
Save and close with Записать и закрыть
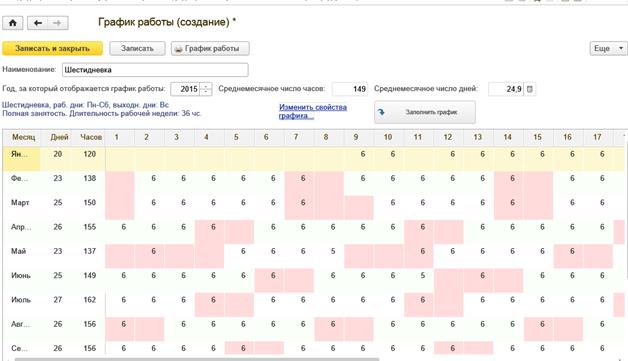52,48
